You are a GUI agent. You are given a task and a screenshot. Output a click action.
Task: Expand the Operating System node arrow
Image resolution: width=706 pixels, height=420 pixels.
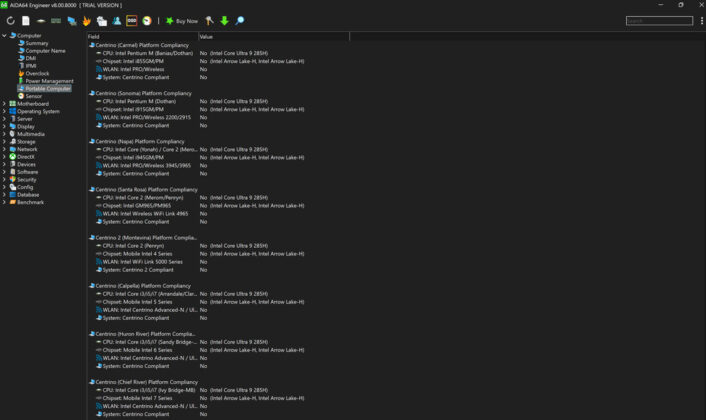coord(4,111)
